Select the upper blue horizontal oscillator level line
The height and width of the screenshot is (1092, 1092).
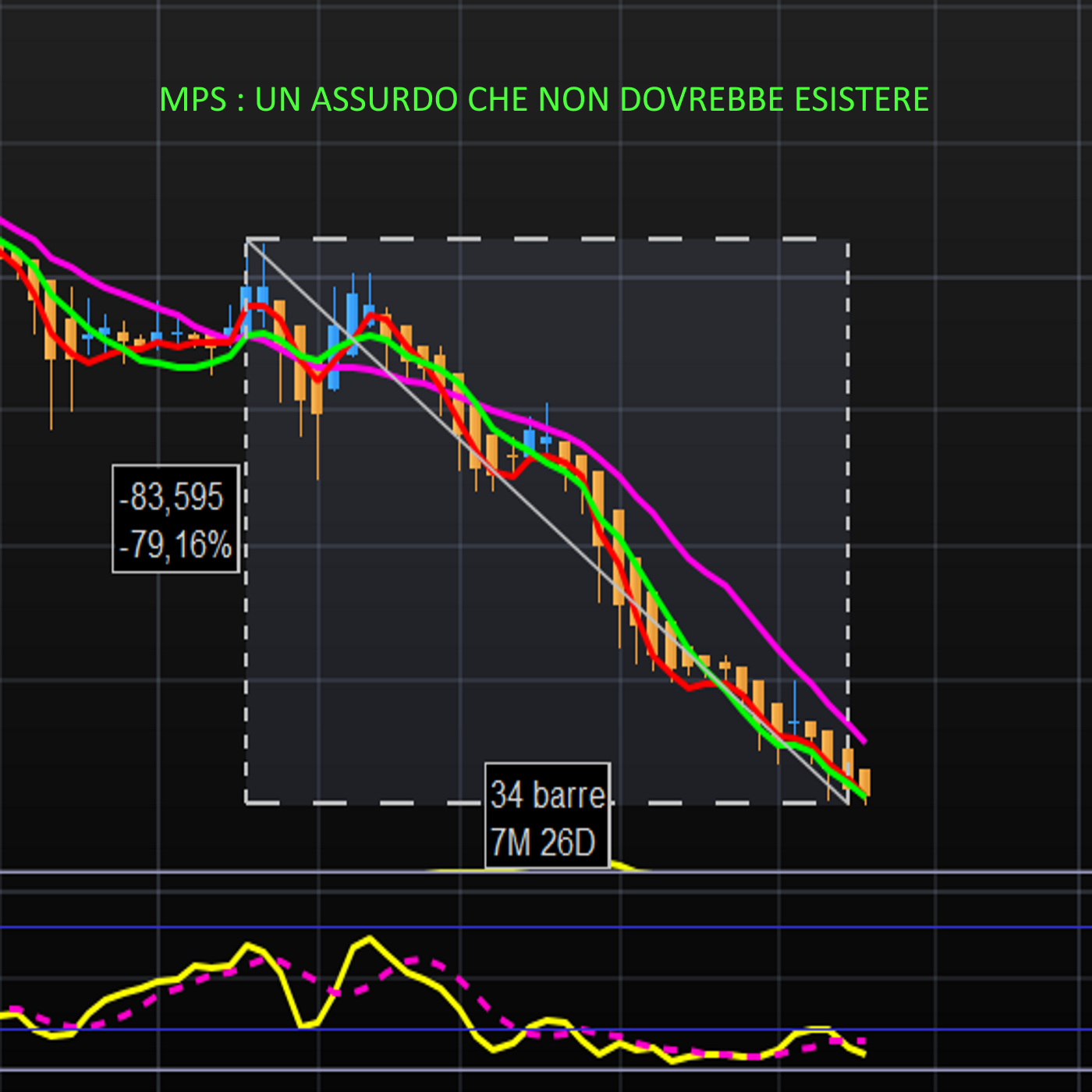pos(546,927)
